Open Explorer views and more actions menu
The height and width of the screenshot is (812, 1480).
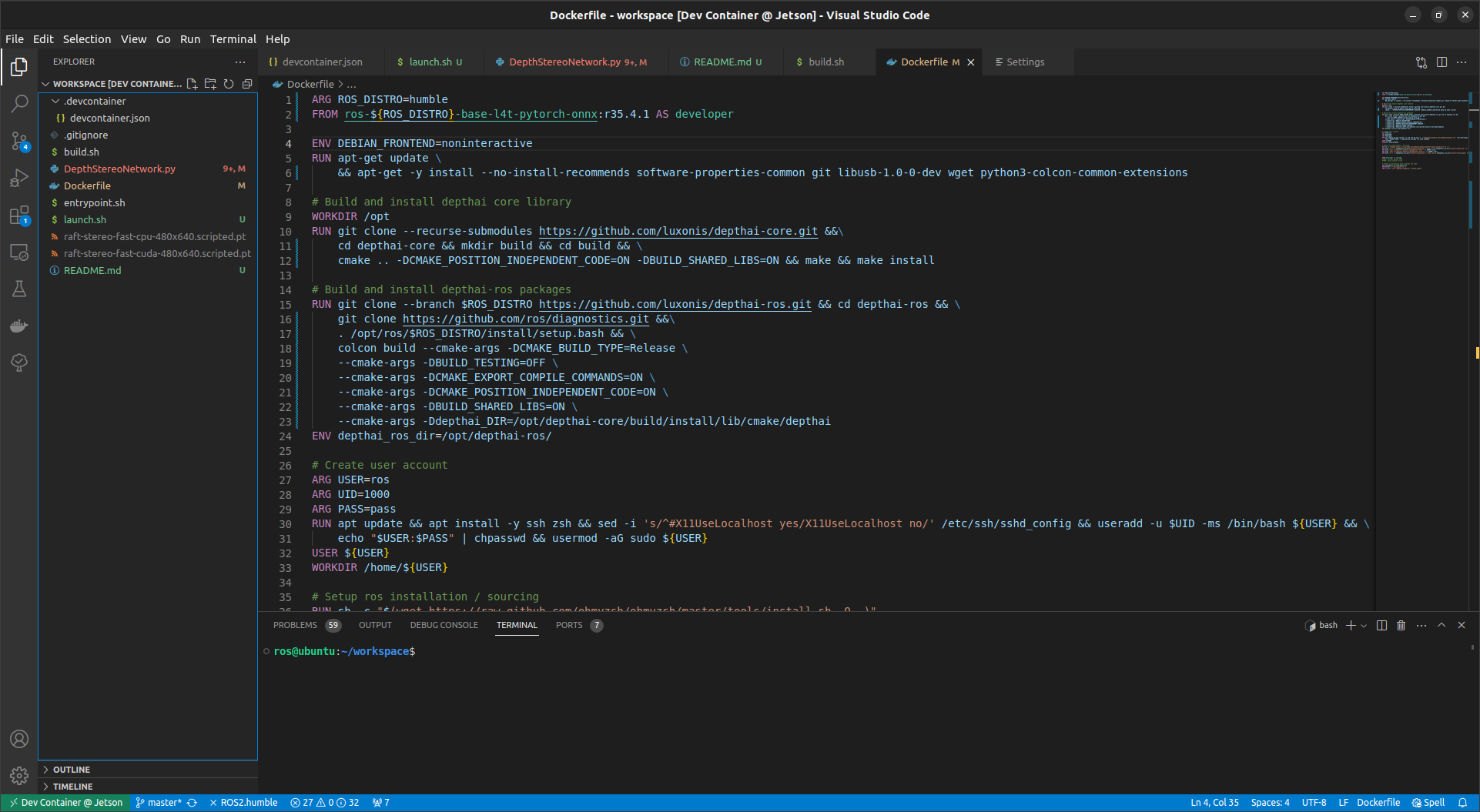[x=240, y=62]
